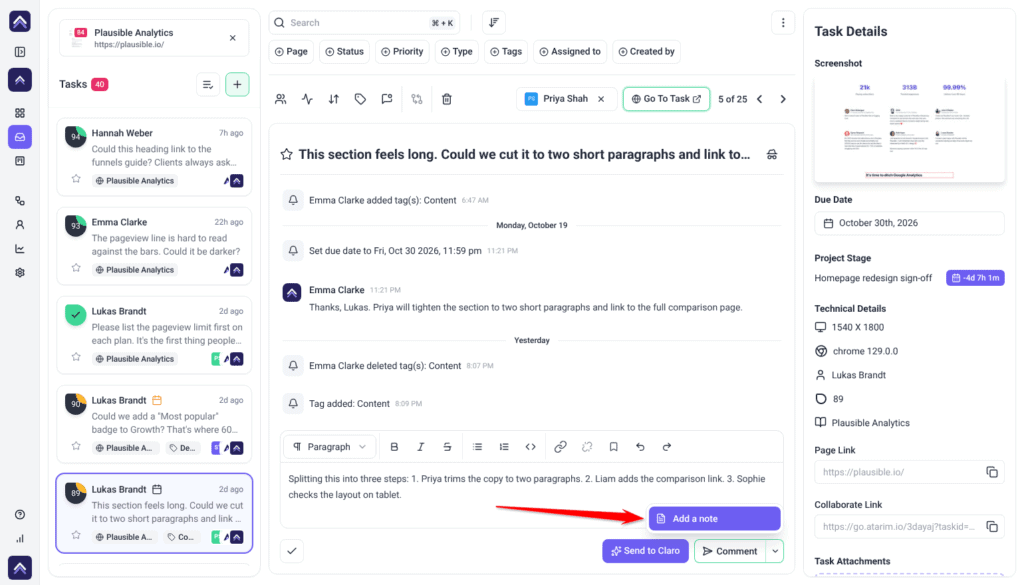Click the flag comment icon in the task toolbar
The width and height of the screenshot is (1024, 585).
tap(387, 99)
